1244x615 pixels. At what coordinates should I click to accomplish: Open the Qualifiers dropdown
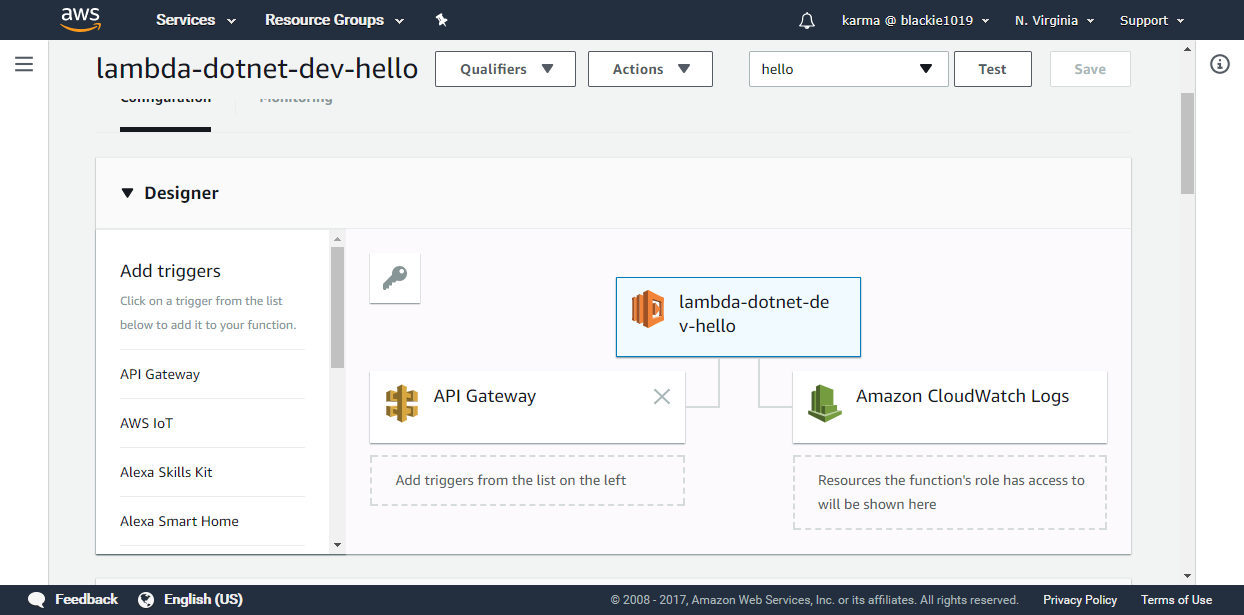click(505, 69)
